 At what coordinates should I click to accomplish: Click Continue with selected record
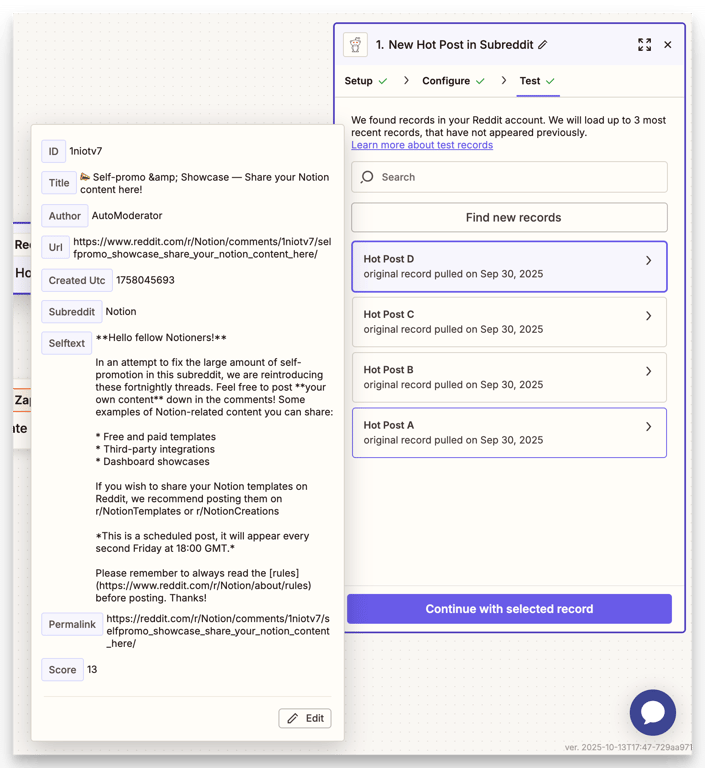pyautogui.click(x=509, y=609)
